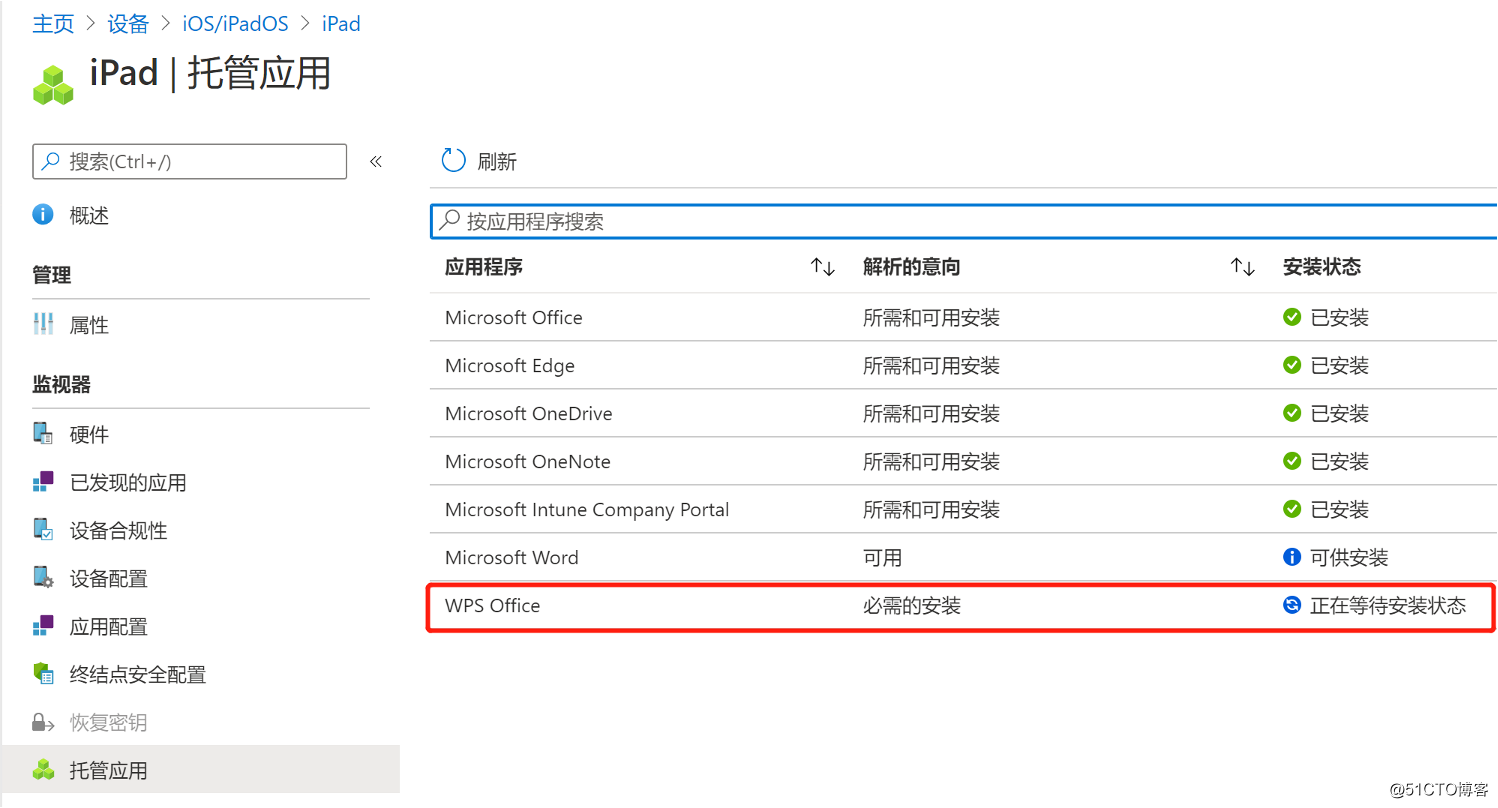This screenshot has height=808, width=1498.
Task: Click the 托管应用 sidebar cube icon
Action: point(43,770)
